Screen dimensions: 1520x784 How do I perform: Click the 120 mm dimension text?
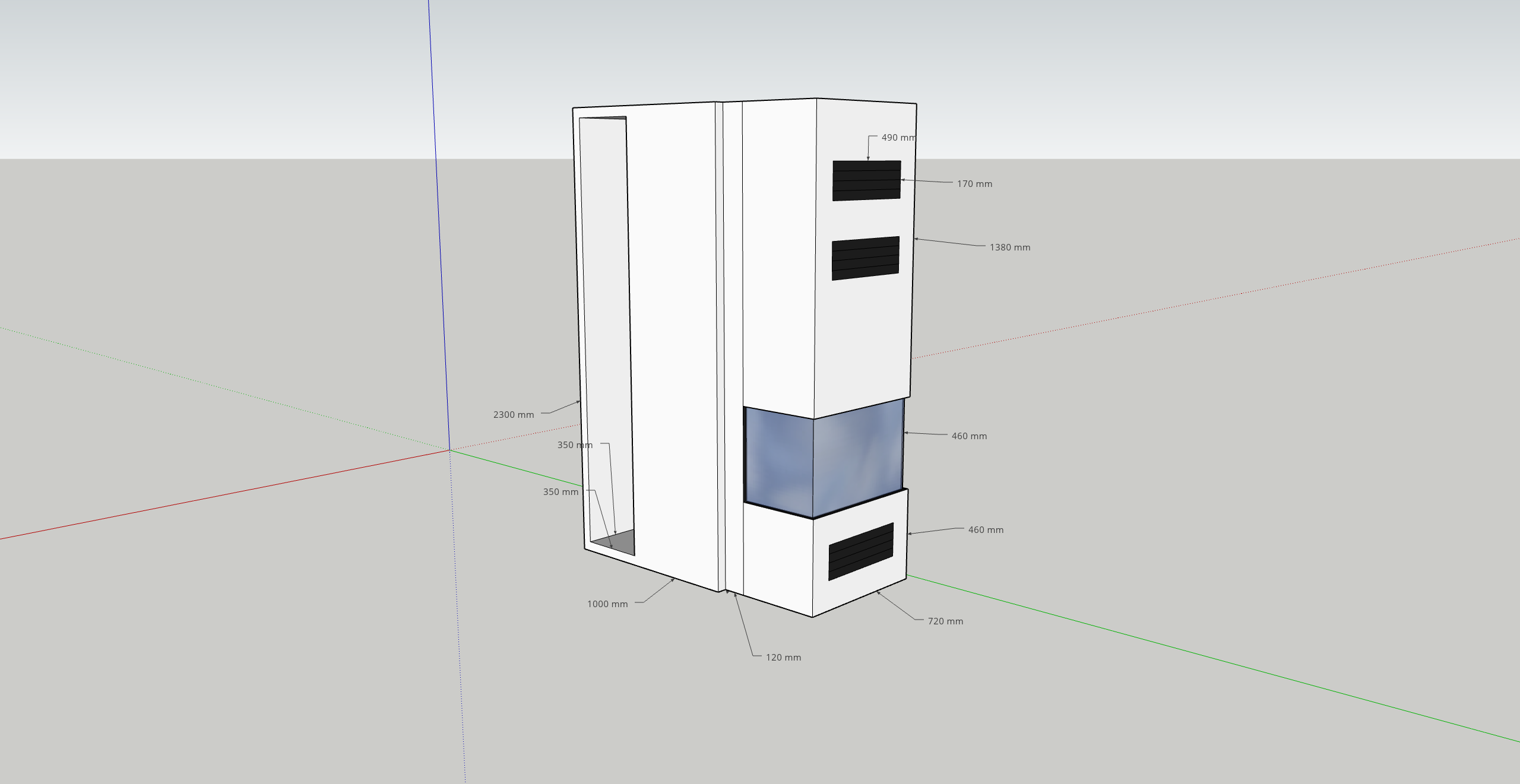[783, 658]
